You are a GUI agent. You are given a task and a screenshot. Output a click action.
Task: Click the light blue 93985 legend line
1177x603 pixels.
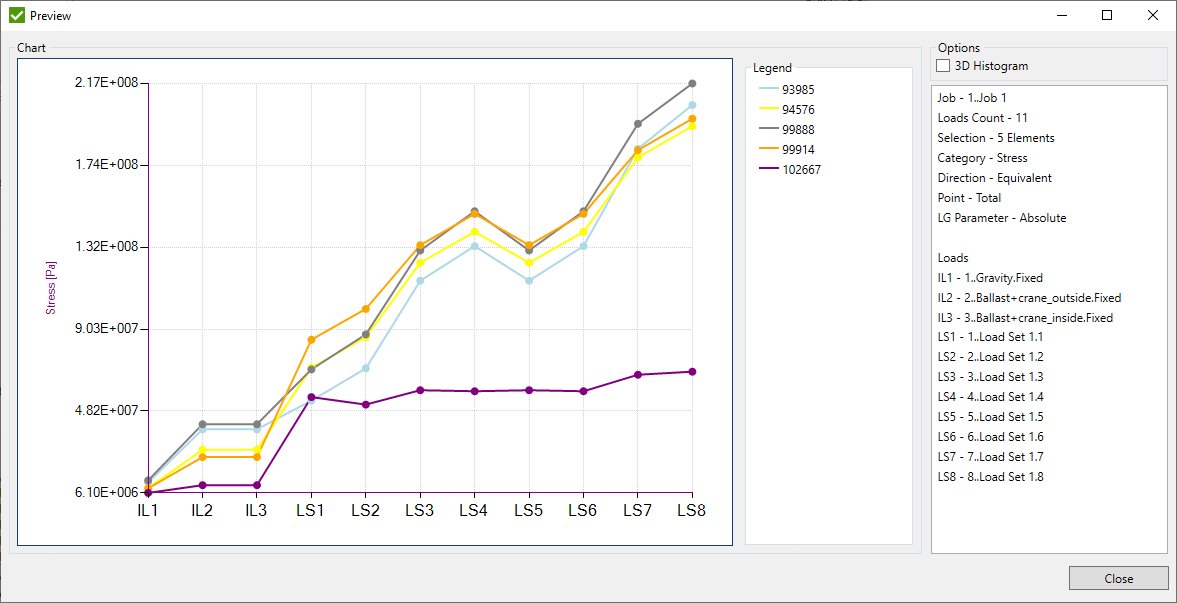tap(766, 90)
